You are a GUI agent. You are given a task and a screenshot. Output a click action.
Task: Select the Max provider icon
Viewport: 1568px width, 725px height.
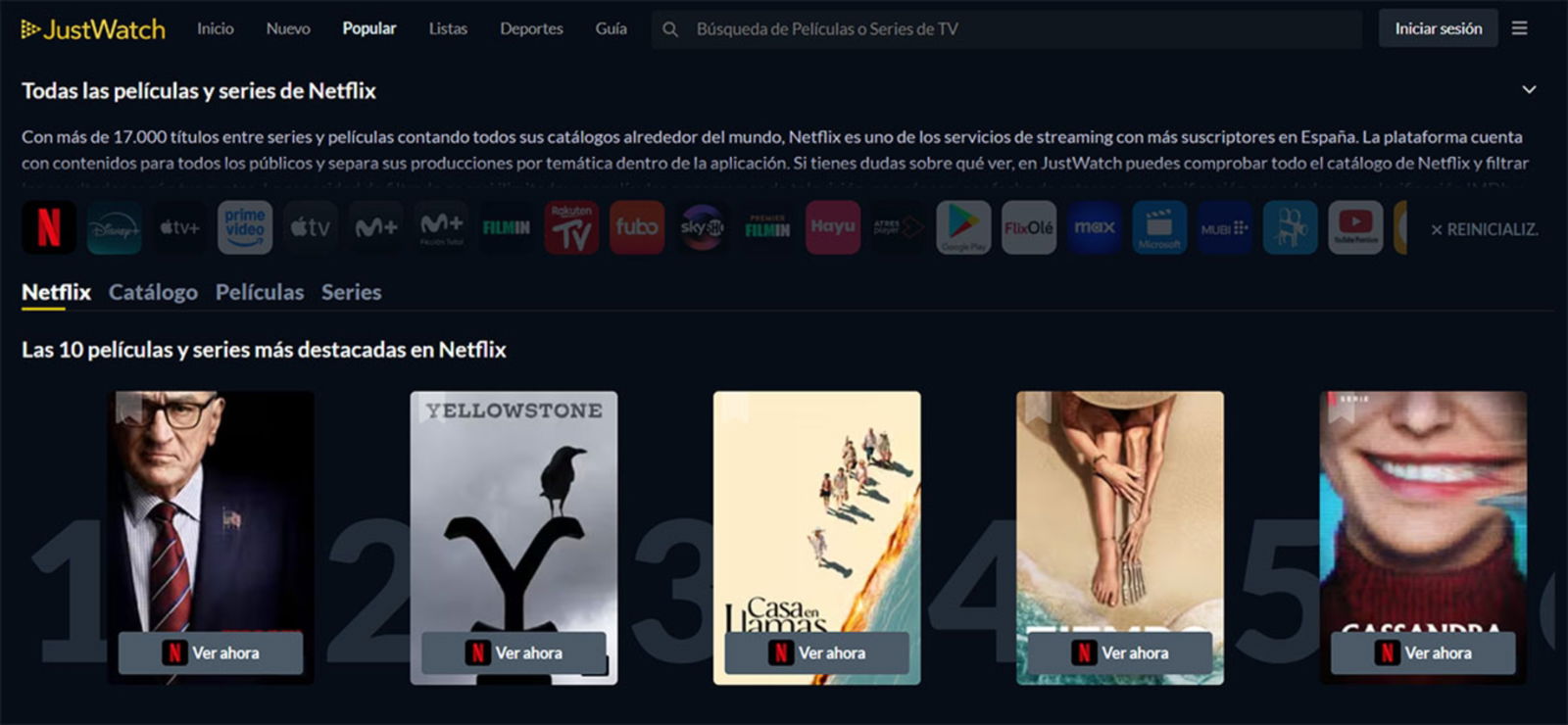1094,227
